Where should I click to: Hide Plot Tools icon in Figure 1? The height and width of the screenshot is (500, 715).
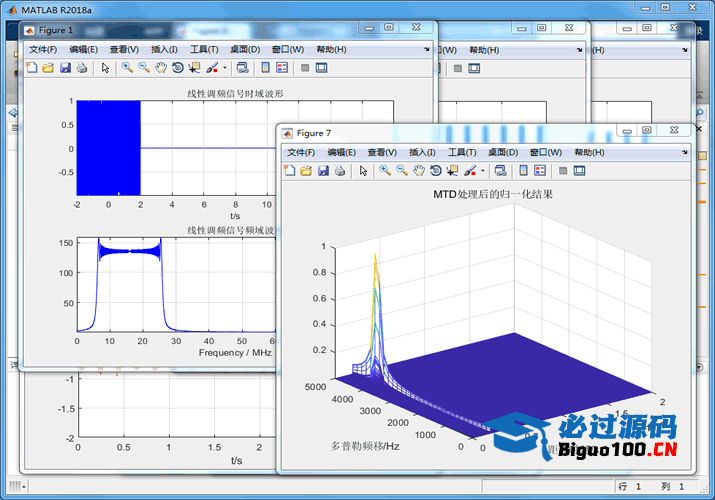click(305, 68)
